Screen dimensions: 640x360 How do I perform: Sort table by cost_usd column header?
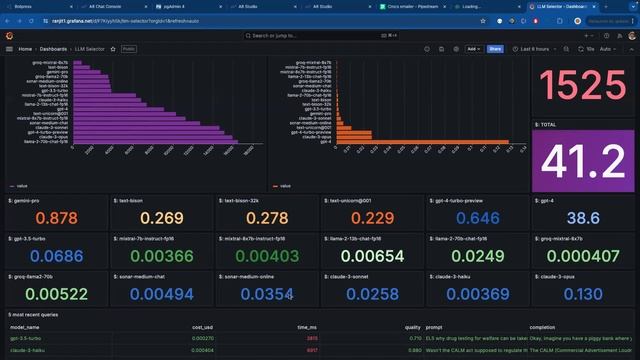point(202,327)
